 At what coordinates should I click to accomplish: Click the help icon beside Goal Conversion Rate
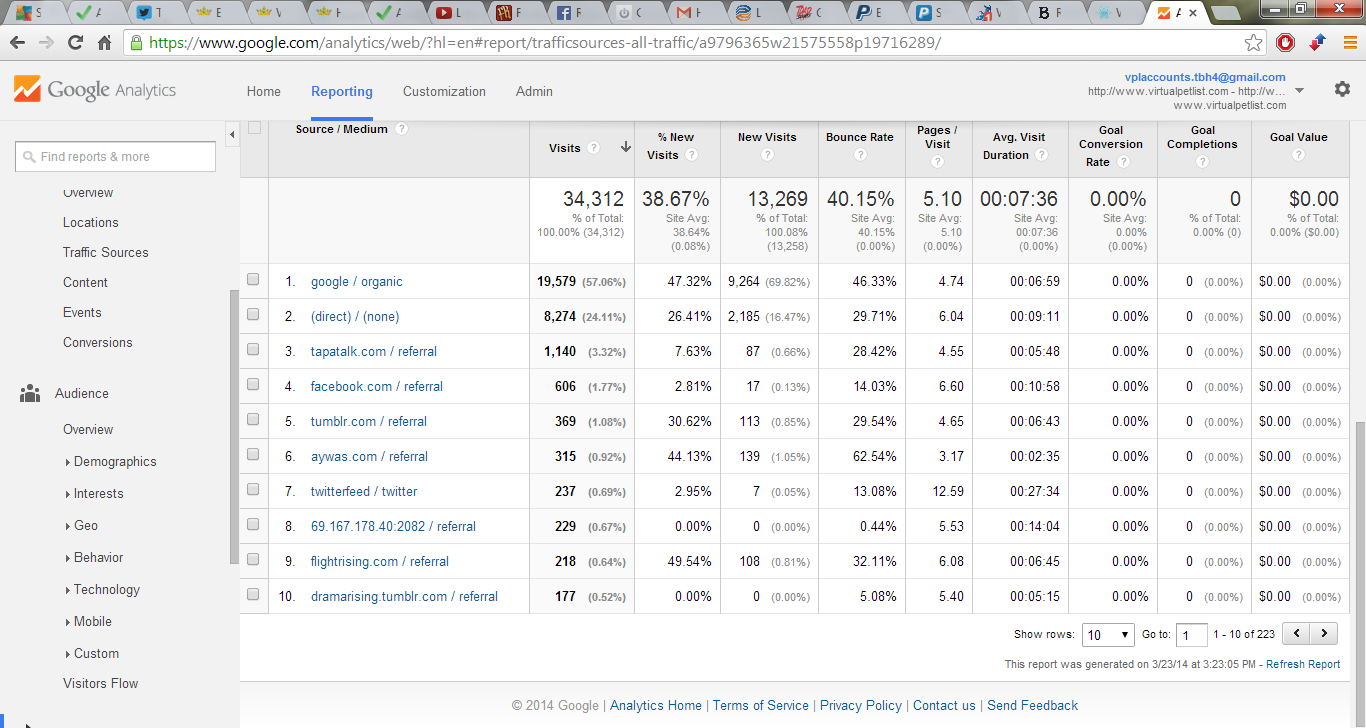point(1123,162)
